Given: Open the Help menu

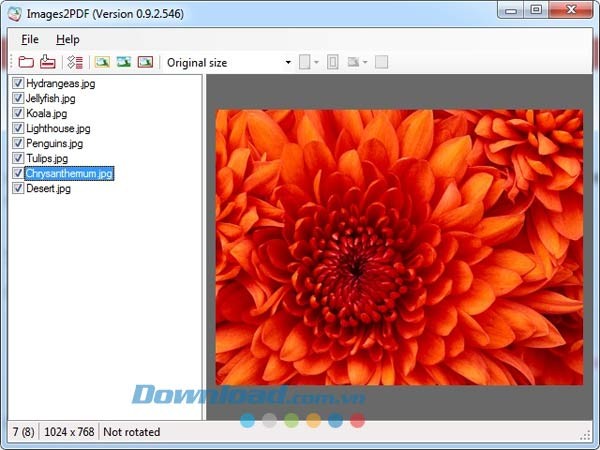Looking at the screenshot, I should [x=68, y=39].
